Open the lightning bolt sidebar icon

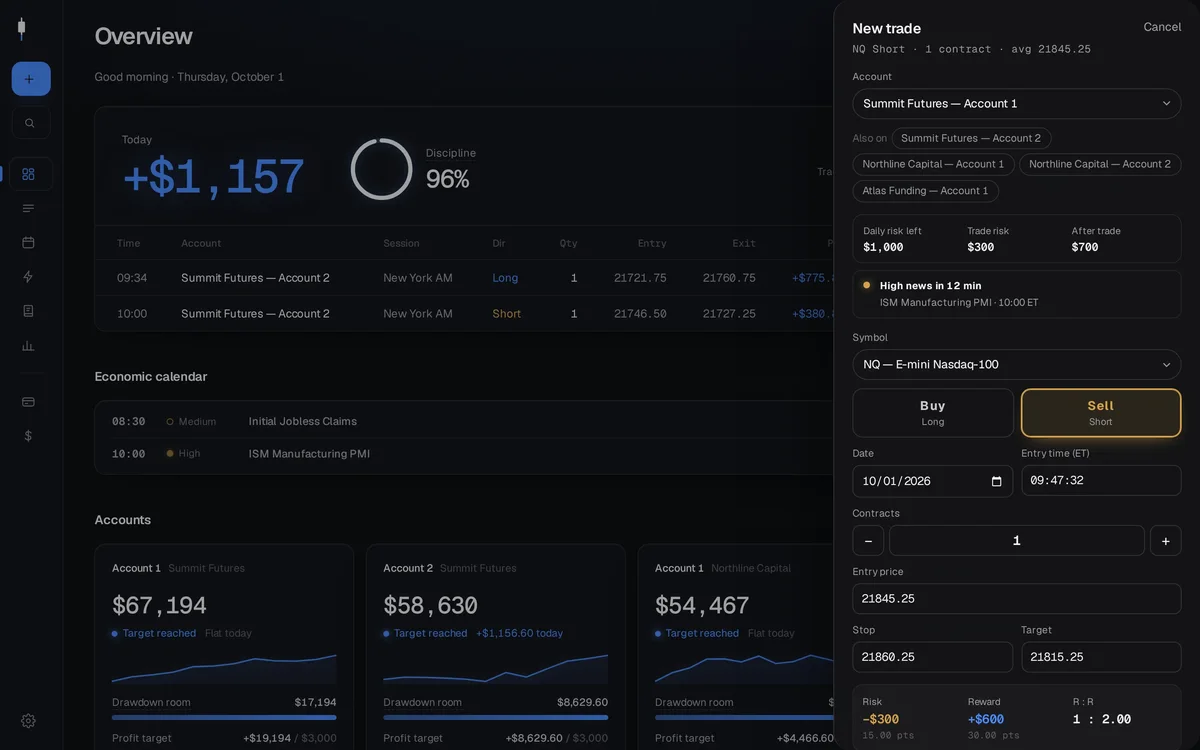tap(28, 276)
